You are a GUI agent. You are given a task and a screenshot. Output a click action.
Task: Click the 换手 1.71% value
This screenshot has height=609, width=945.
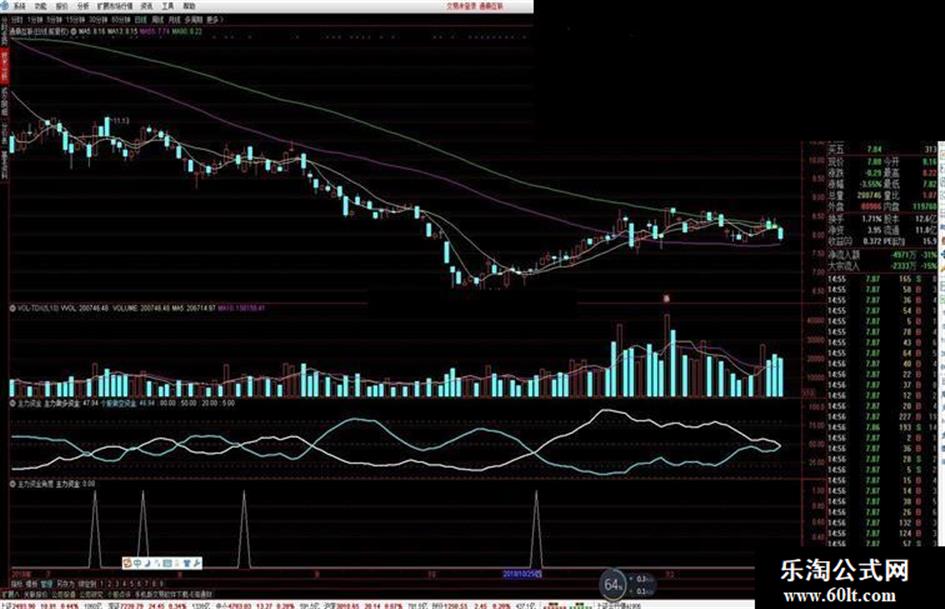click(871, 219)
